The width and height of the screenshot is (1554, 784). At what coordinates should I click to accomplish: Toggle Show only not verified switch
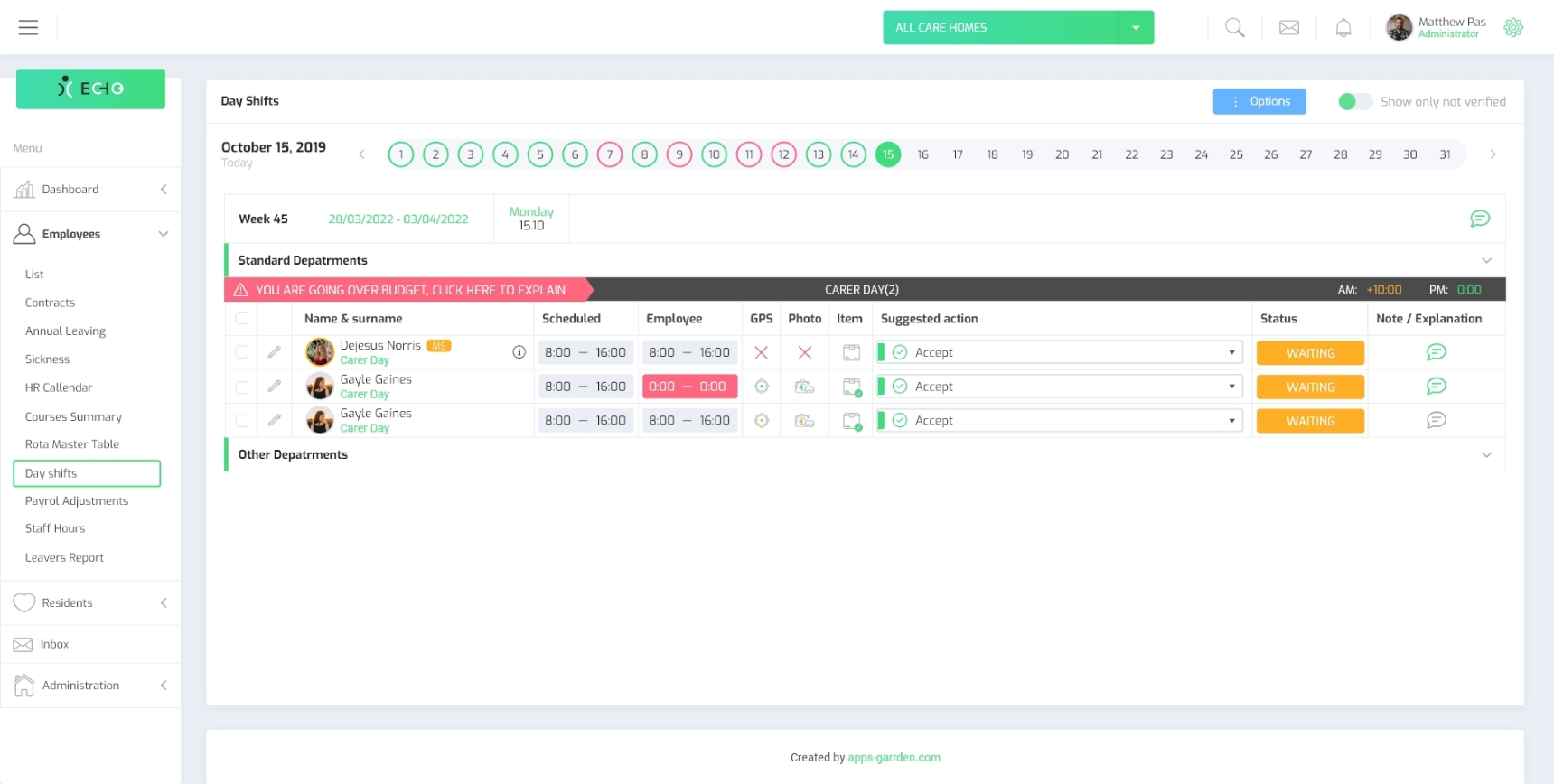pos(1353,102)
